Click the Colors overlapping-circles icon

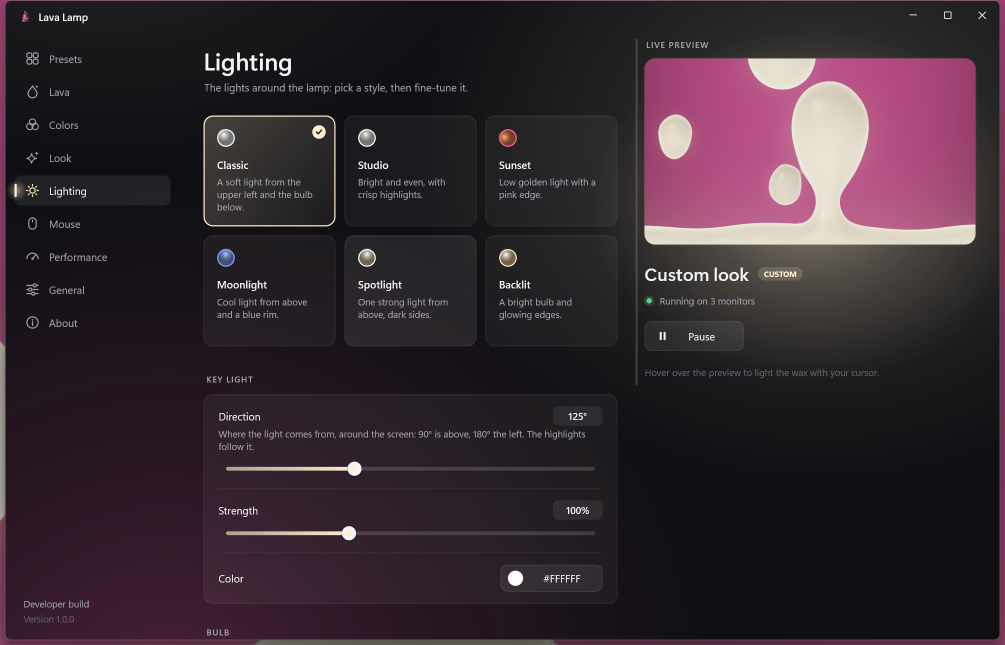tap(32, 125)
